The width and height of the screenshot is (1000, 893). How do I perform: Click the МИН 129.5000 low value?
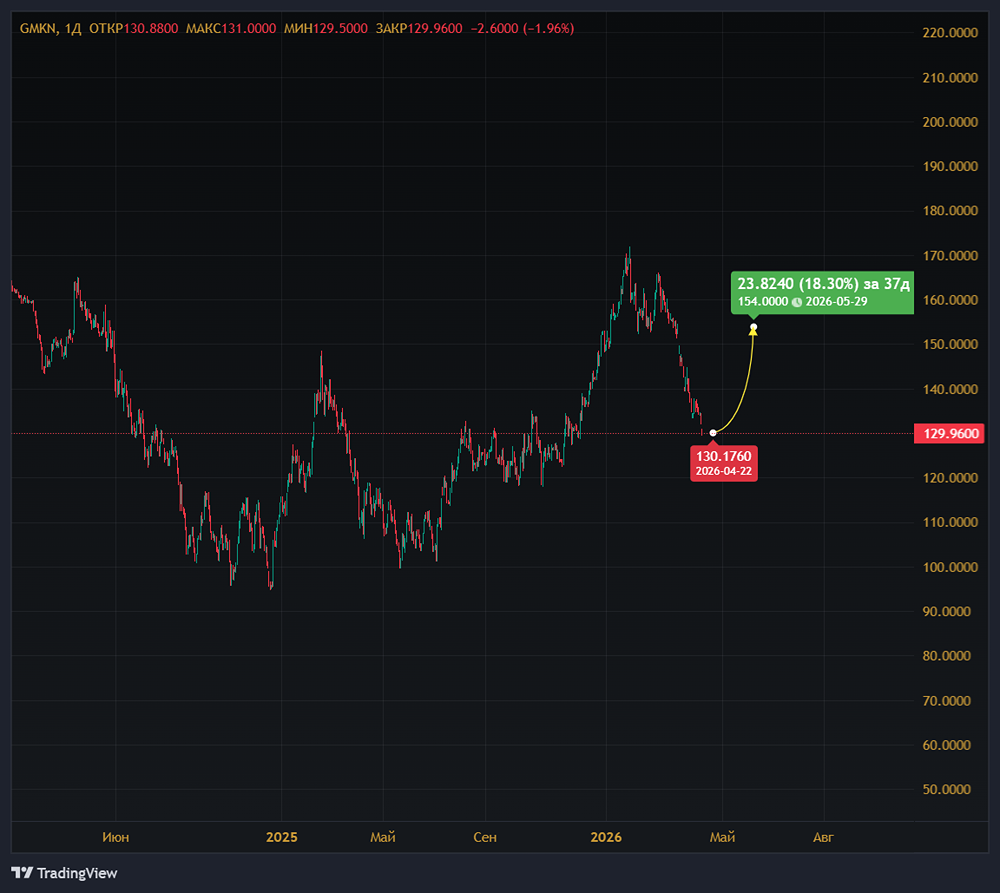[326, 29]
